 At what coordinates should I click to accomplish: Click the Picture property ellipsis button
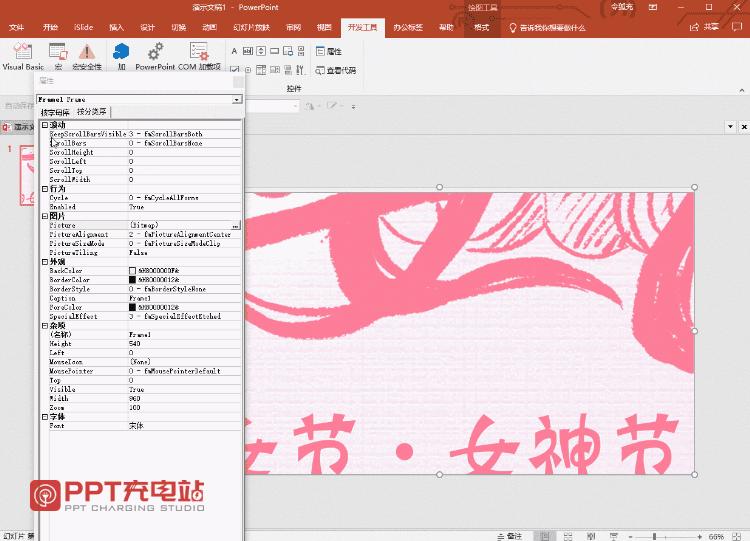click(235, 225)
